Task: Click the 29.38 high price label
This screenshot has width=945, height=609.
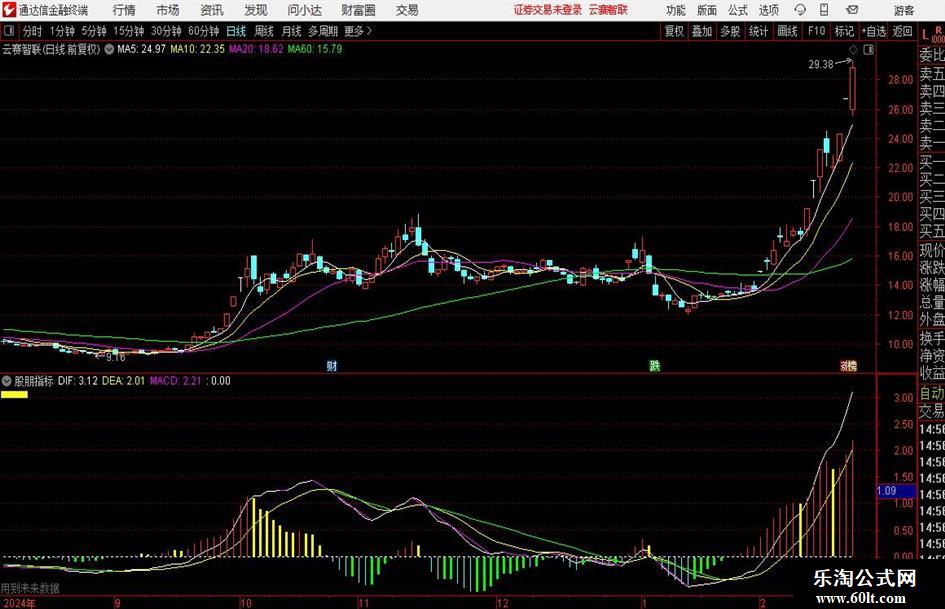Action: 821,64
